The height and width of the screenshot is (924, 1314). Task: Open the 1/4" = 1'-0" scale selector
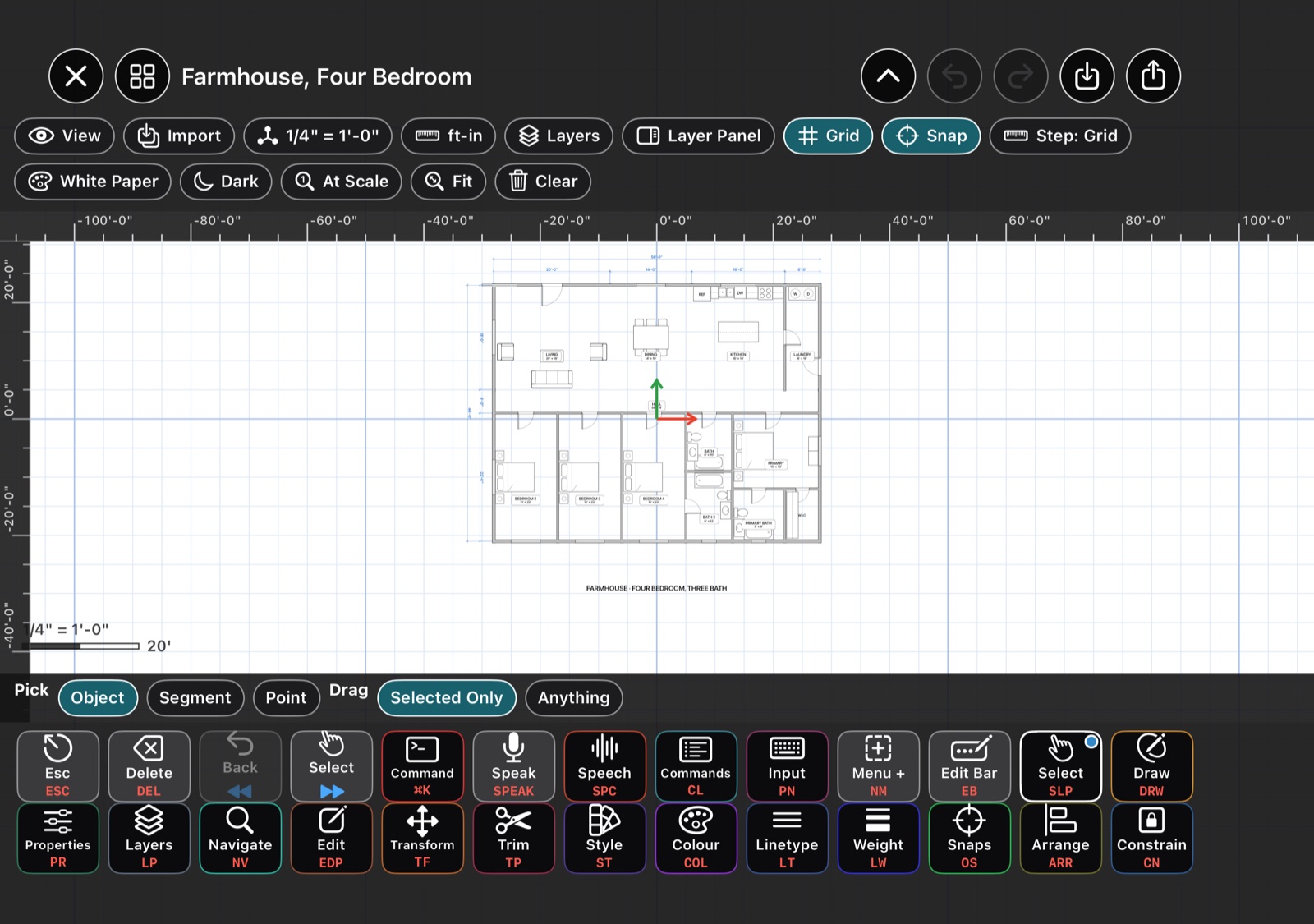click(318, 136)
